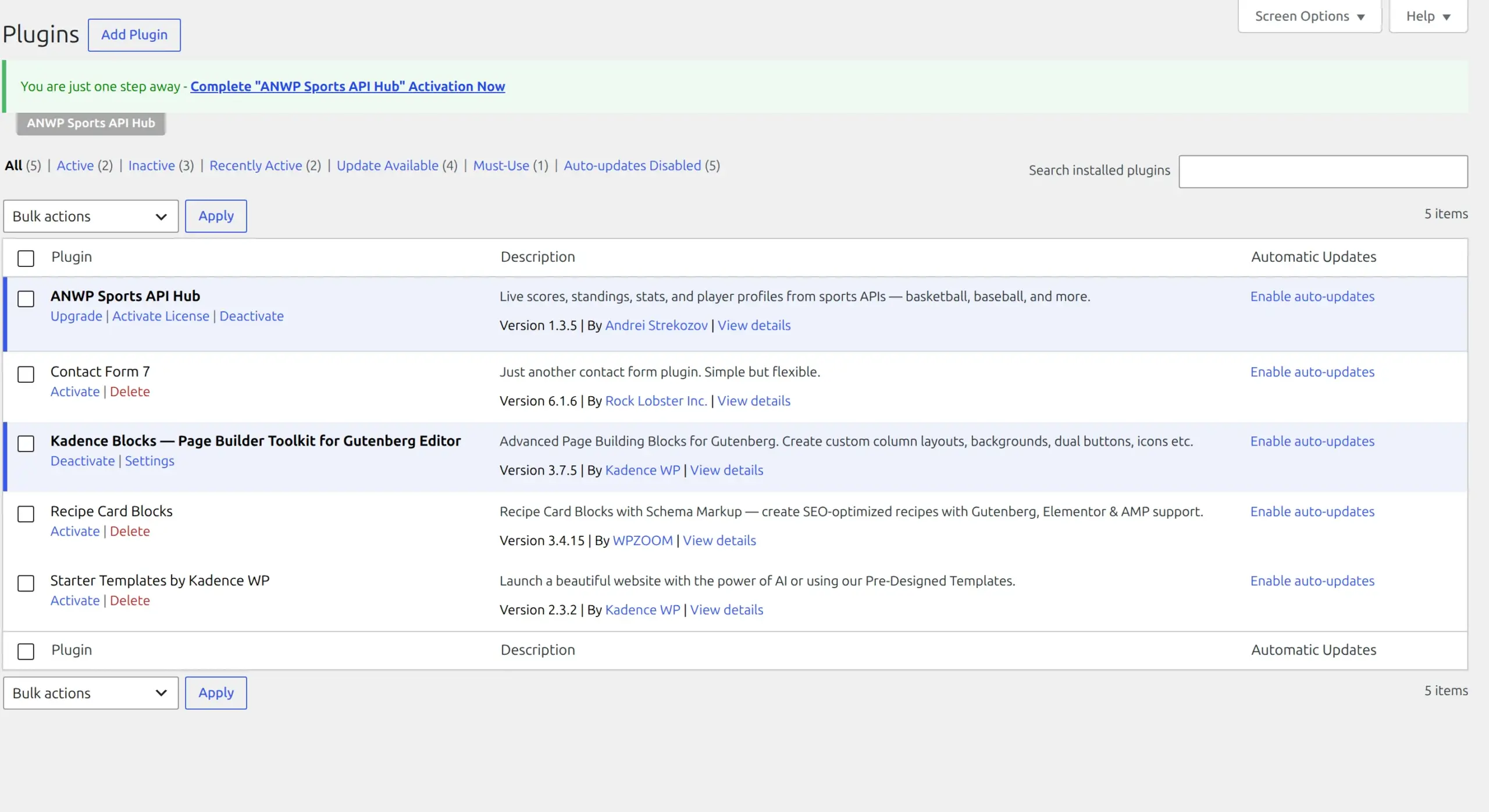The image size is (1489, 812).
Task: Filter by Inactive plugins
Action: click(151, 165)
